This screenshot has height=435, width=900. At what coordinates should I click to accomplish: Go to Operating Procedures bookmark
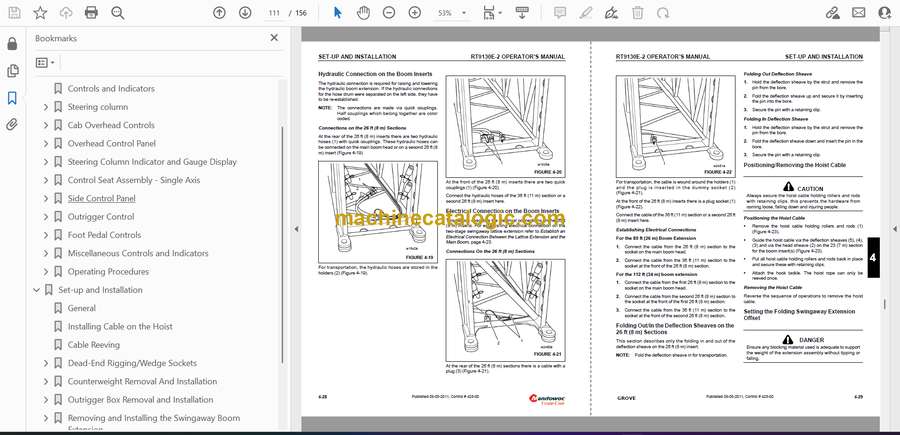pos(108,271)
